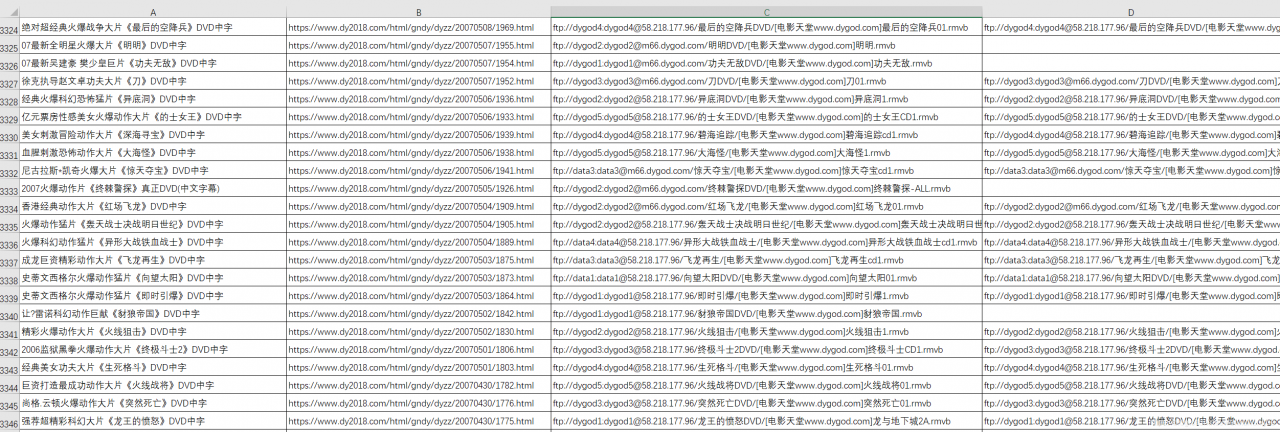Click the 《惊天夺宝》DVD中字 title cell

(152, 171)
